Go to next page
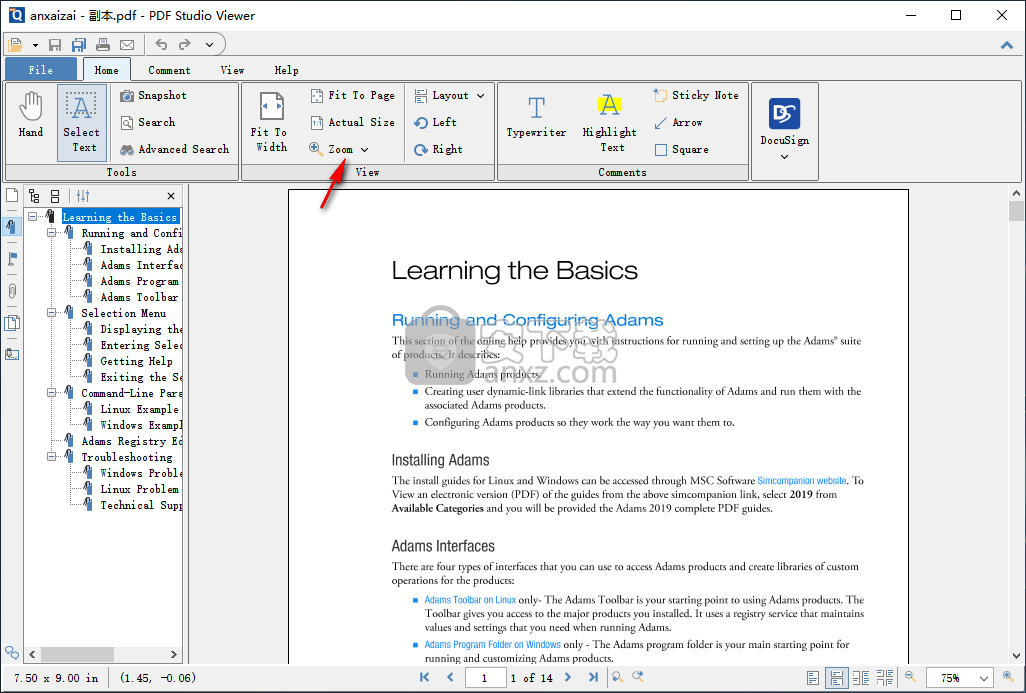The image size is (1026, 693). coord(567,677)
